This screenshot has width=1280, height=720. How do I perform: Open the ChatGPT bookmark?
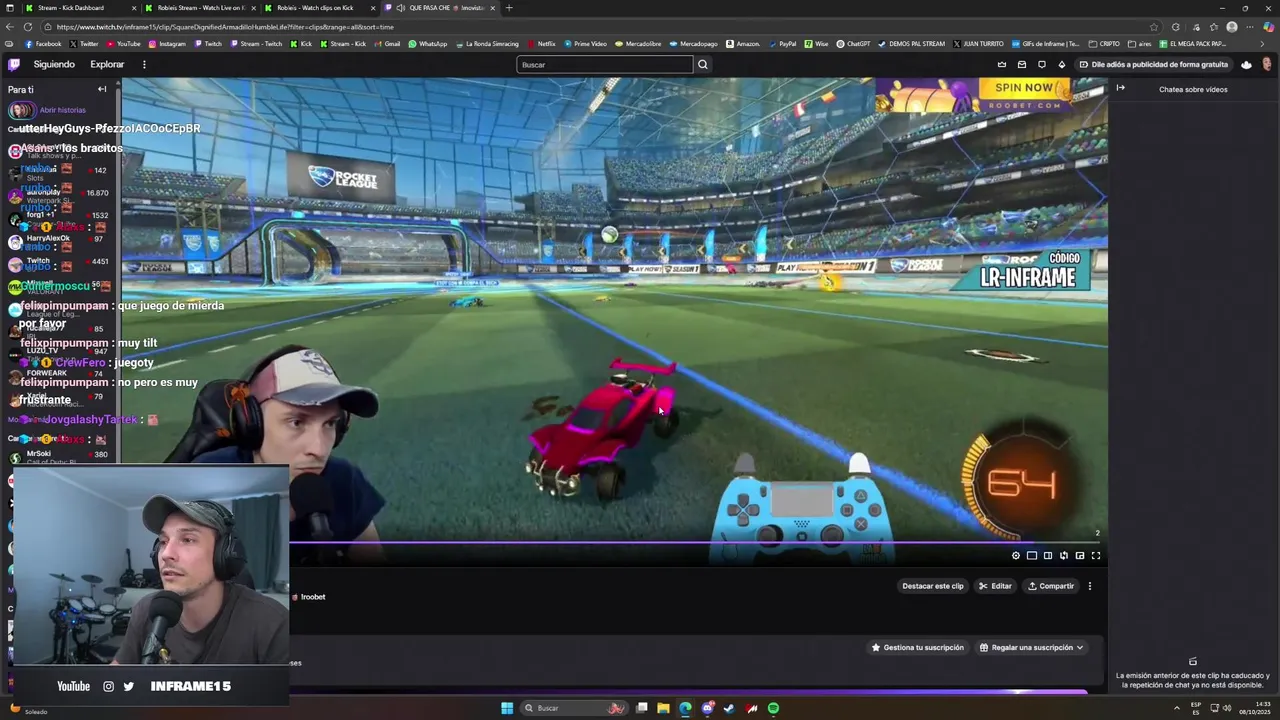pos(853,44)
